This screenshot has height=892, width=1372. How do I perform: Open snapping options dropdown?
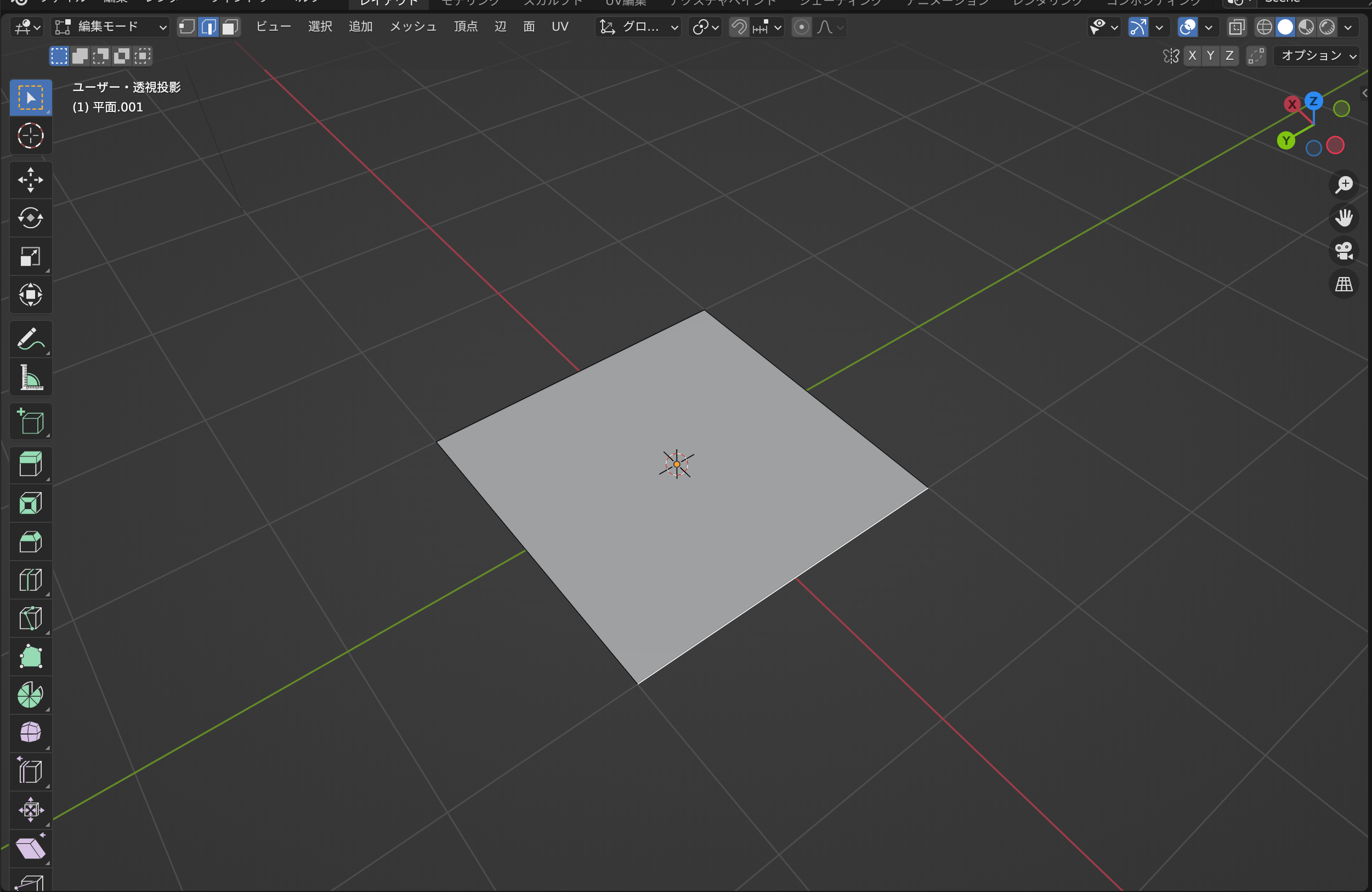point(768,26)
